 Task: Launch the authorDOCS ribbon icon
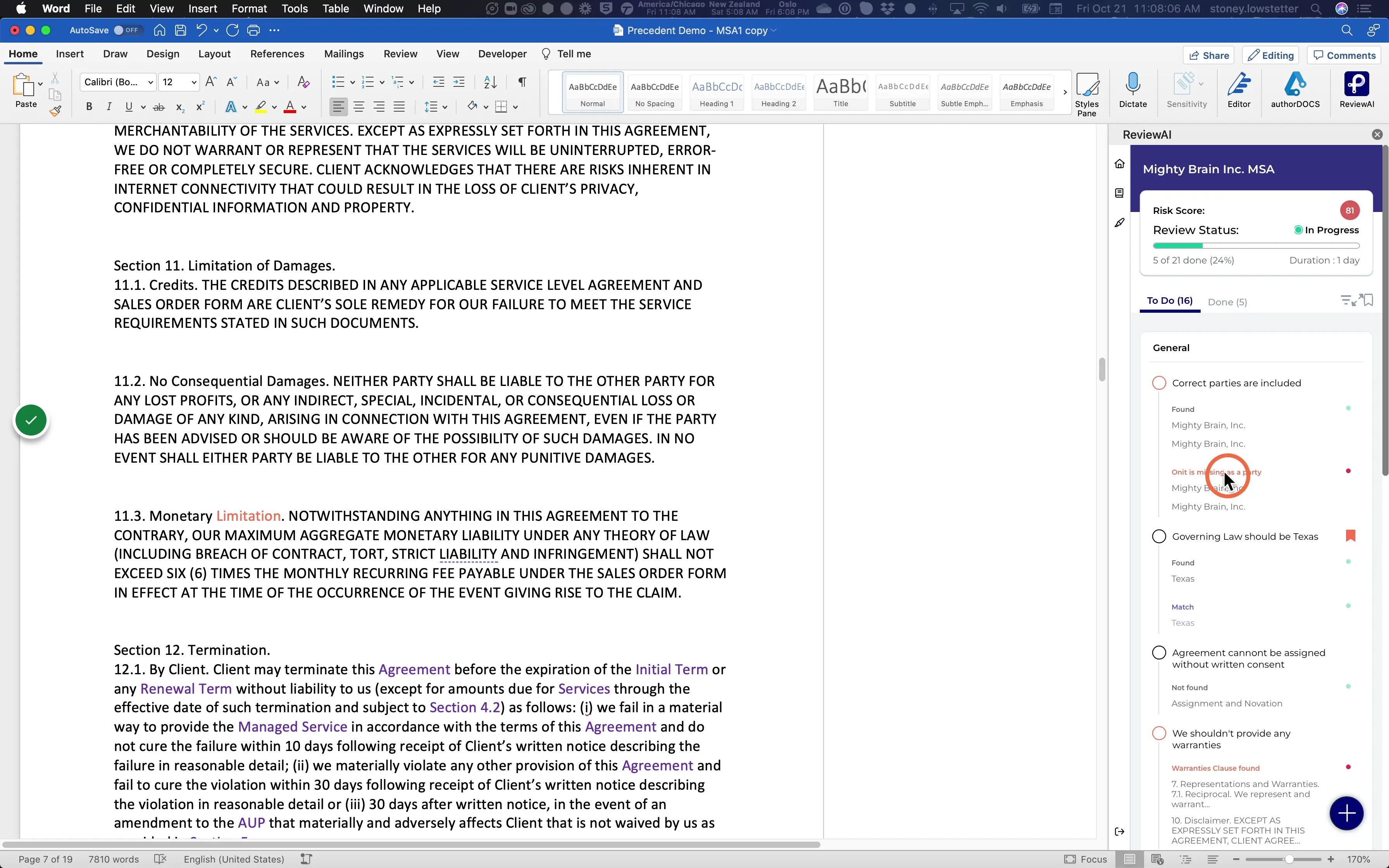(x=1295, y=90)
